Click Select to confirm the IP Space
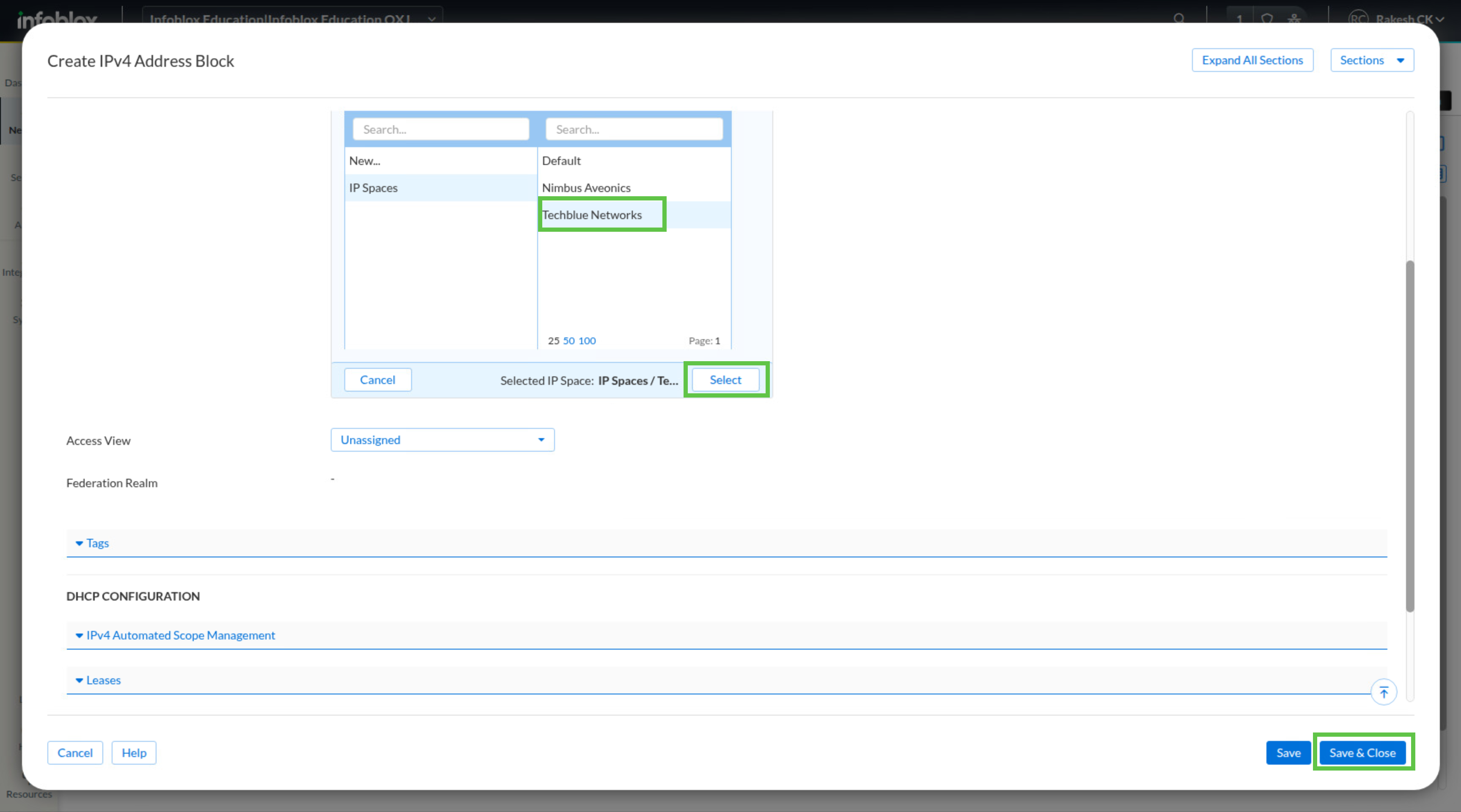The width and height of the screenshot is (1461, 812). click(725, 380)
